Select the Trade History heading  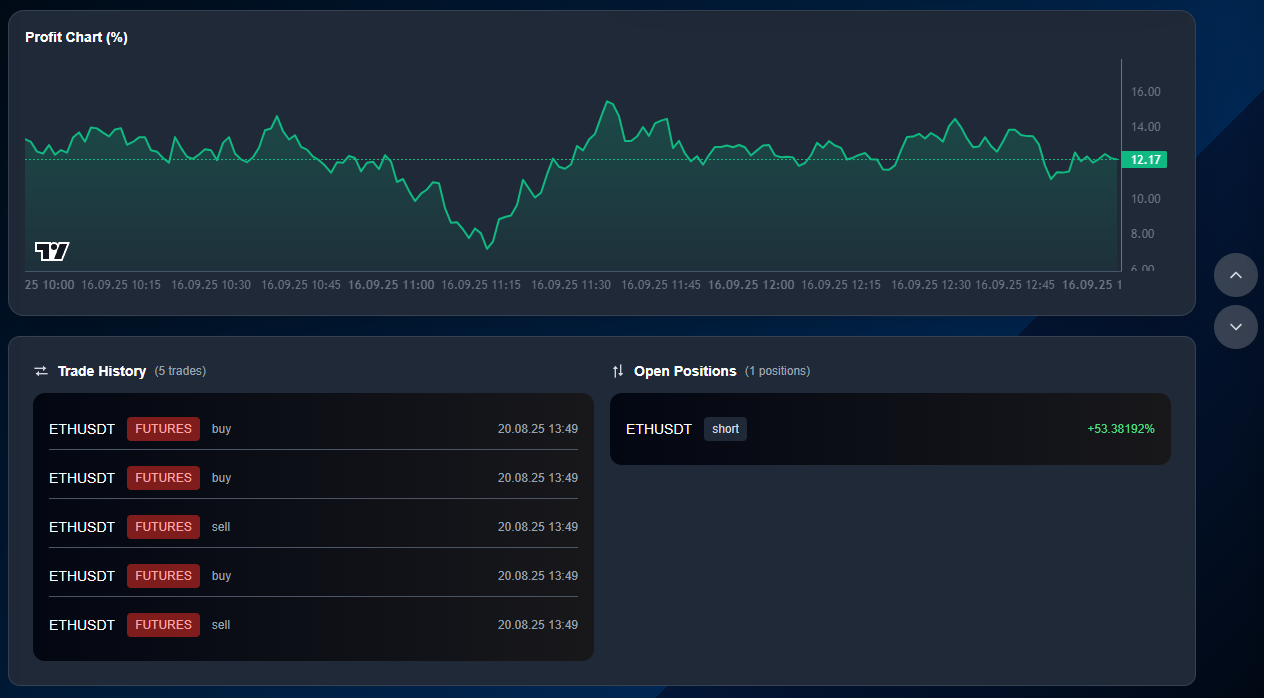pyautogui.click(x=102, y=371)
